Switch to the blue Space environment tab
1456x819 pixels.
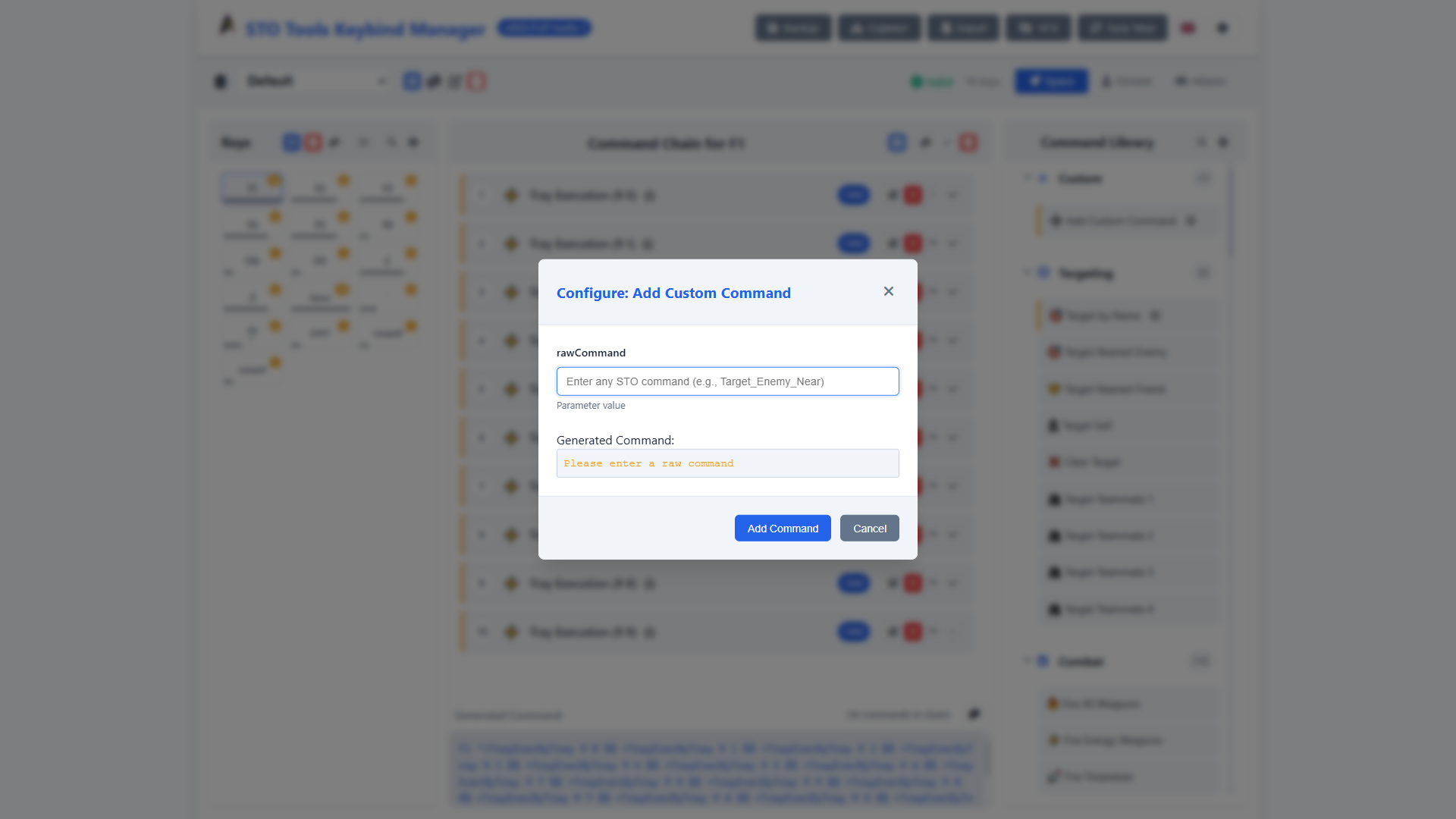click(x=1051, y=81)
